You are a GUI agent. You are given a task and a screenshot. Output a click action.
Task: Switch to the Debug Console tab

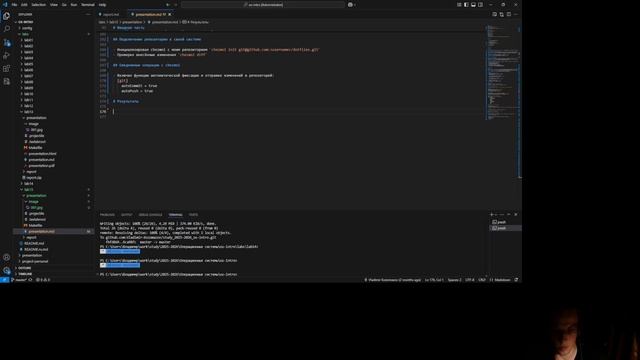[150, 214]
